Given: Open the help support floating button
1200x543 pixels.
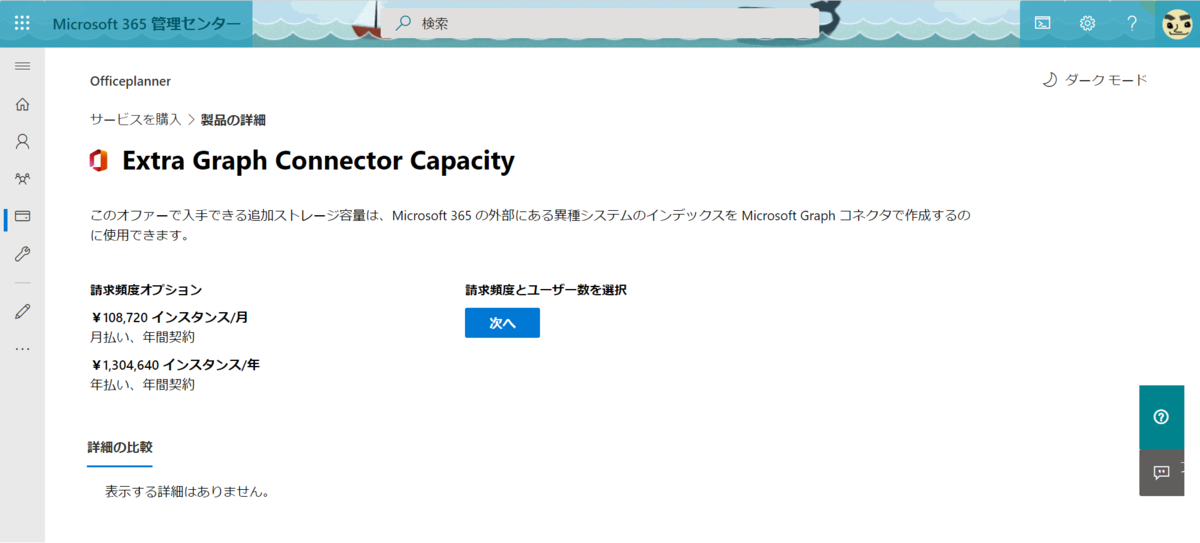Looking at the screenshot, I should [1161, 417].
